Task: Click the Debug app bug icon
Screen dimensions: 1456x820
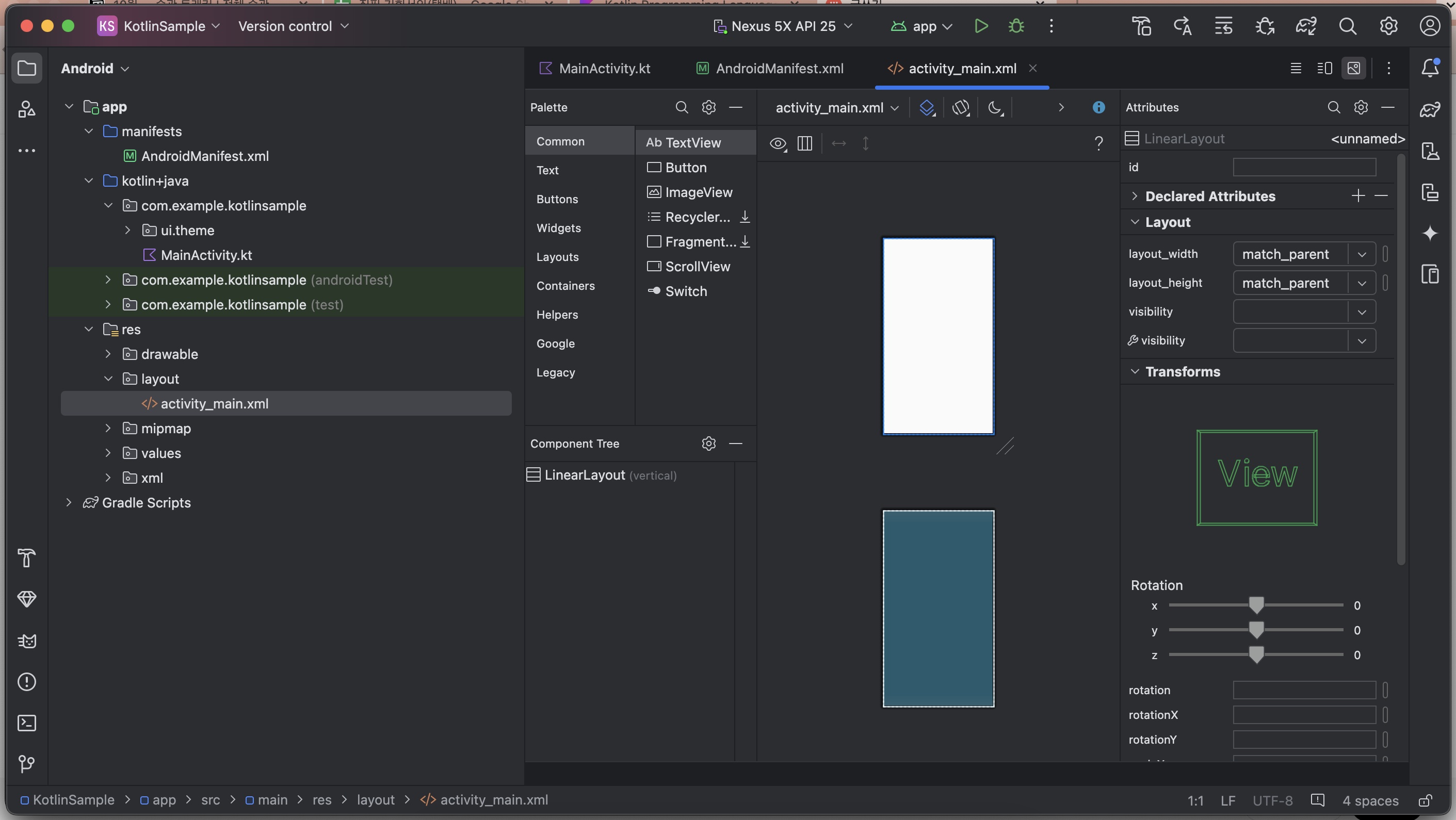Action: point(1016,26)
